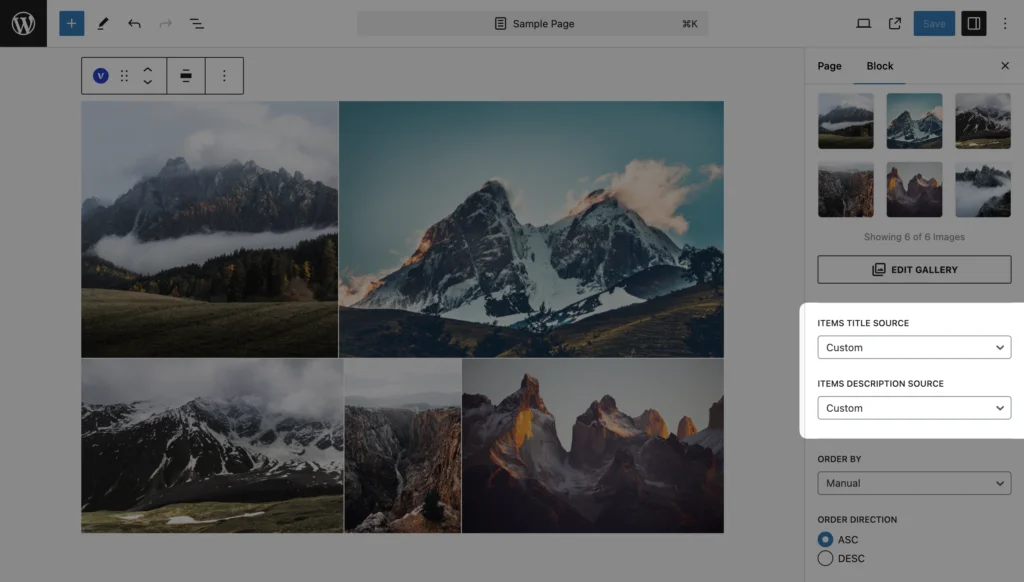Click the dark snowy ridge gallery image
Image resolution: width=1024 pixels, height=582 pixels.
[x=212, y=445]
